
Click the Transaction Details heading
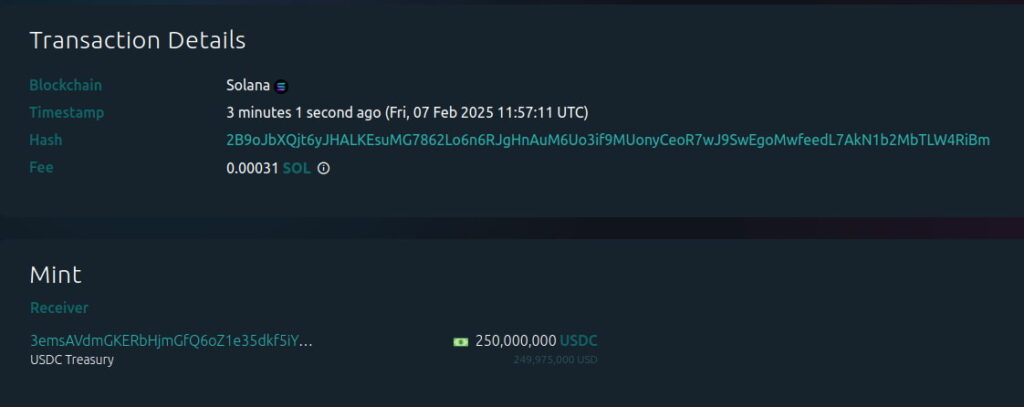pyautogui.click(x=137, y=41)
